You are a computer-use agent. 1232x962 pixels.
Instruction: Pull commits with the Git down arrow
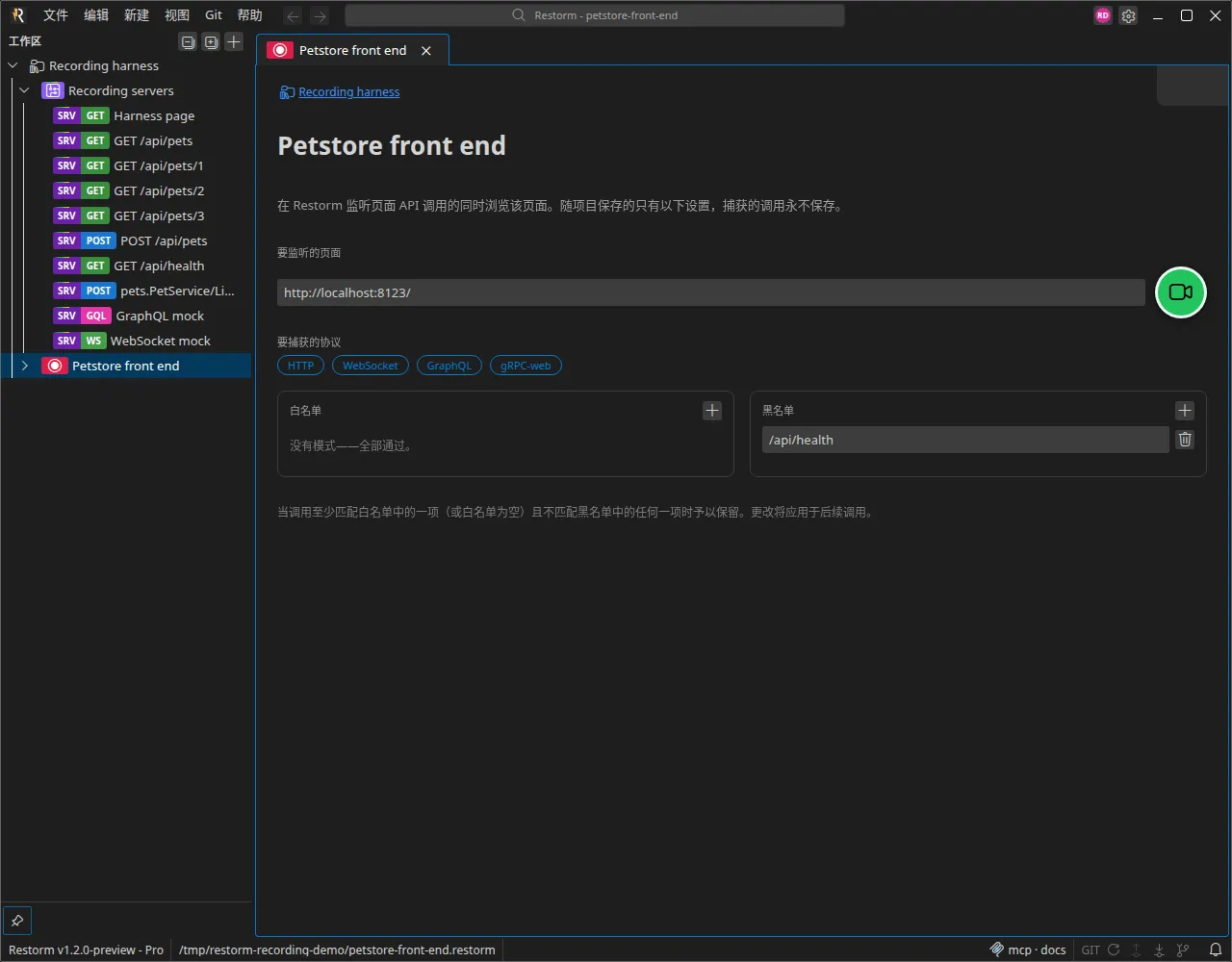click(x=1160, y=949)
